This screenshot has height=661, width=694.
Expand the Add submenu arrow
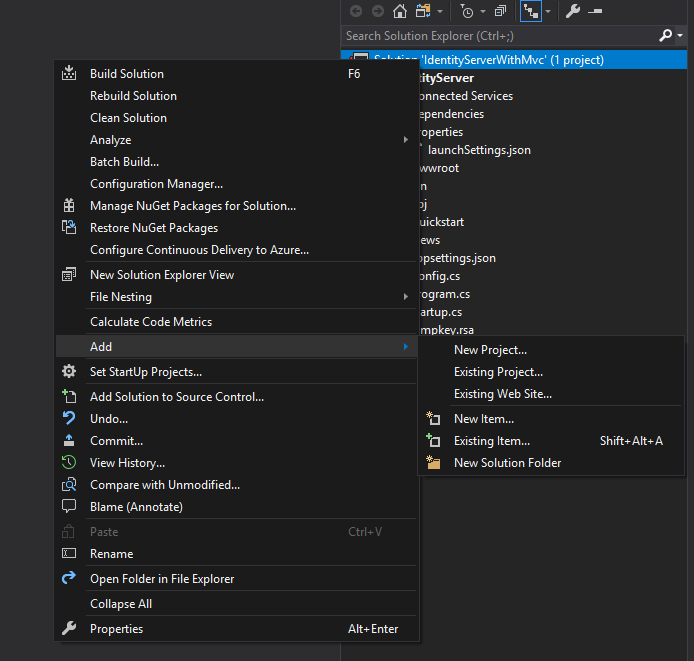(x=405, y=347)
